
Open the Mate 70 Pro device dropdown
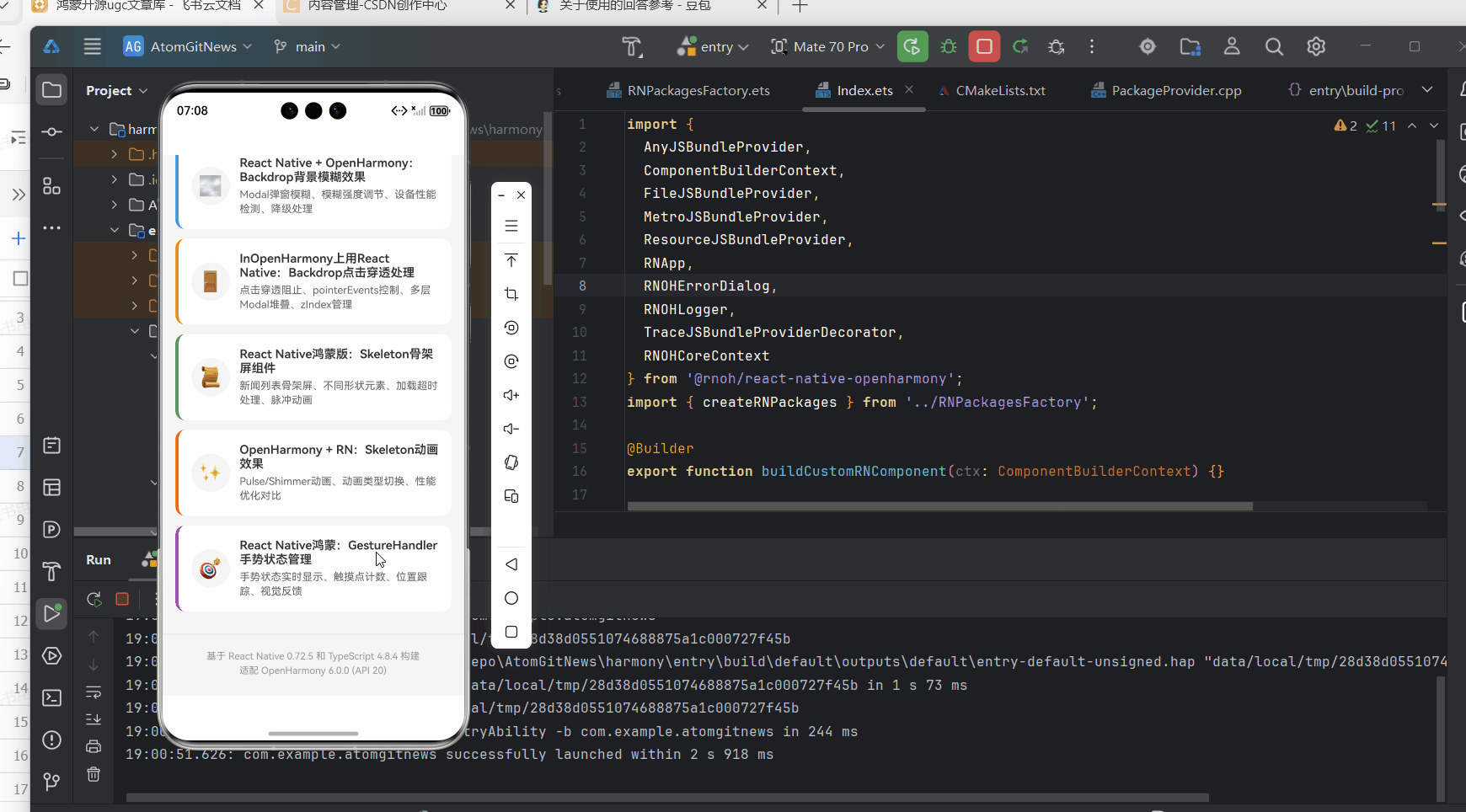pyautogui.click(x=828, y=46)
